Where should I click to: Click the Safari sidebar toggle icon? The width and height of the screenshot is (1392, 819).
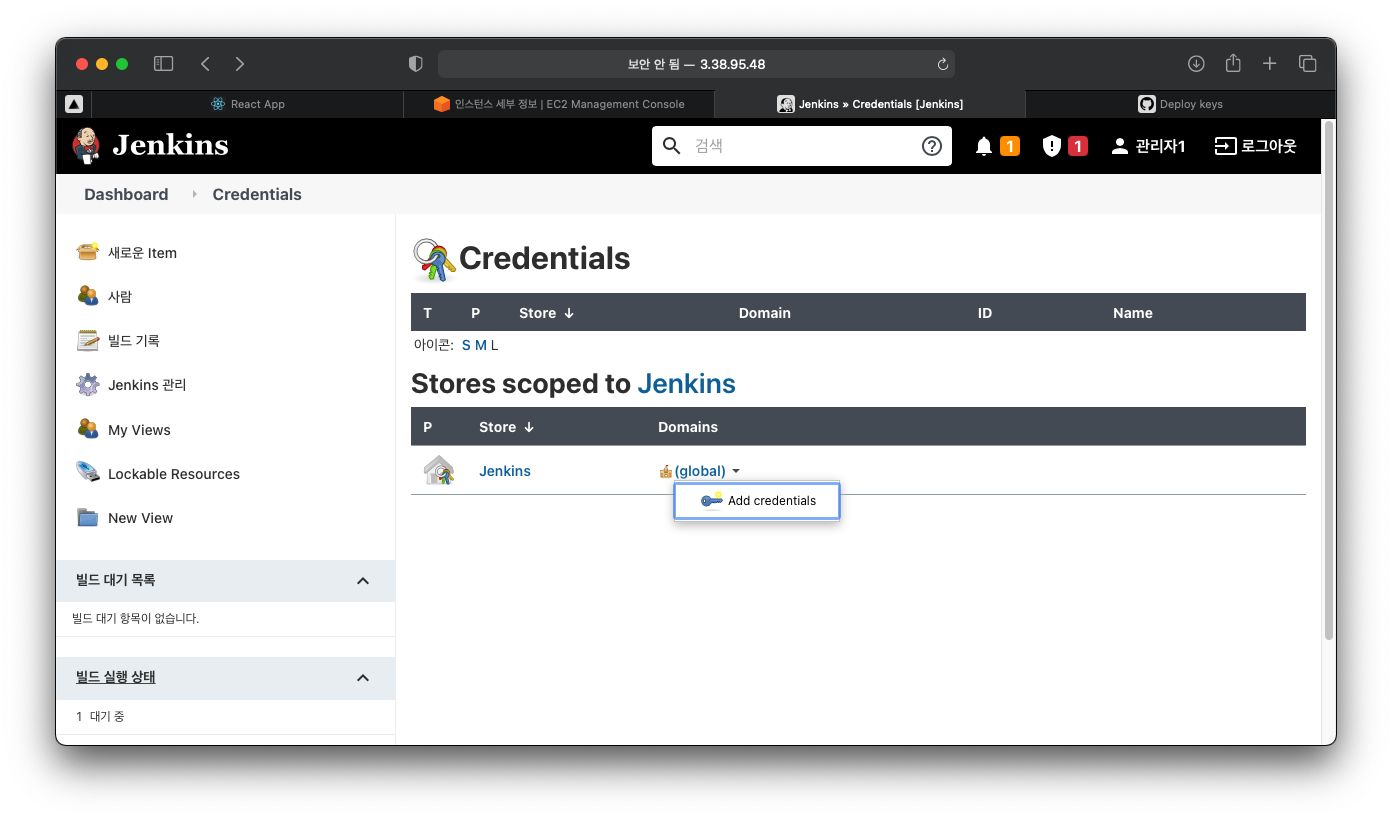pyautogui.click(x=164, y=64)
